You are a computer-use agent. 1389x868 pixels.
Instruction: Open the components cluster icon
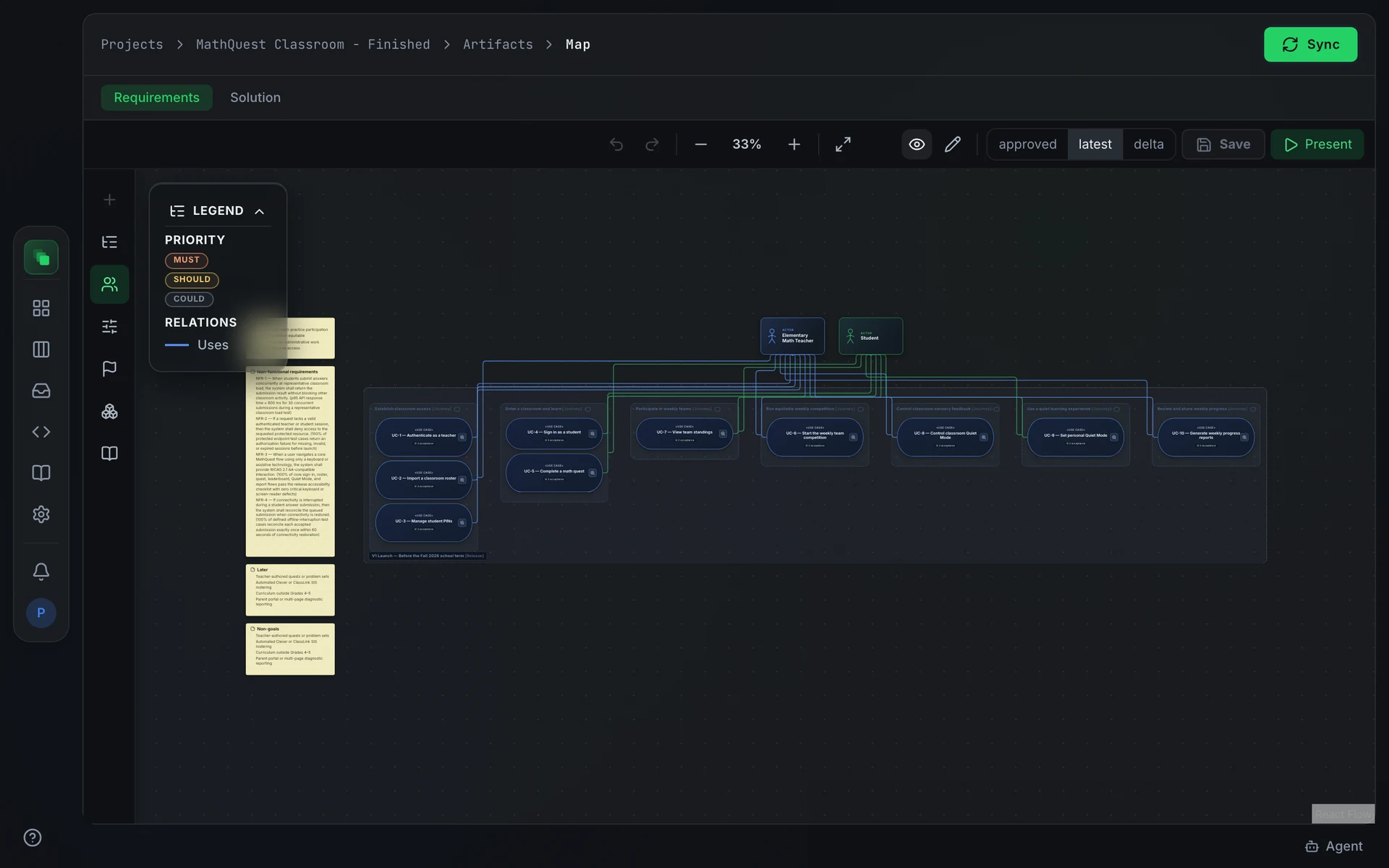(x=109, y=412)
